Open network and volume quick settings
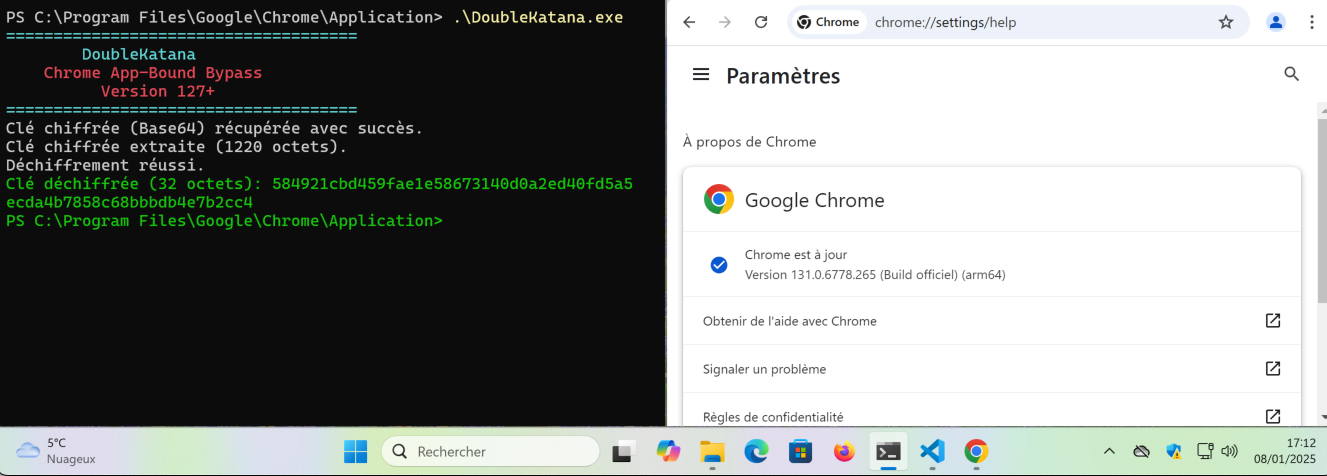Screen dimensions: 1327x476 coord(1217,452)
